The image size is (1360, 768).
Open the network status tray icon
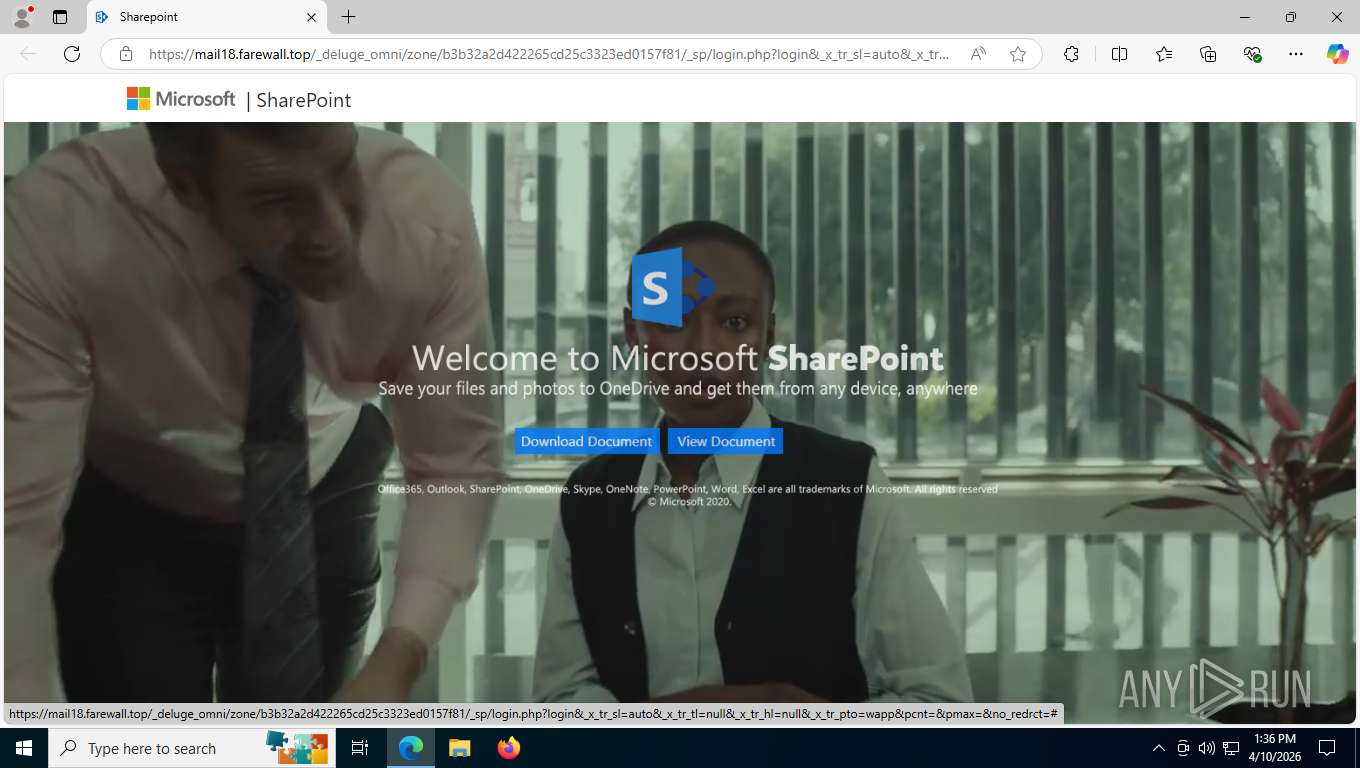[x=1232, y=748]
